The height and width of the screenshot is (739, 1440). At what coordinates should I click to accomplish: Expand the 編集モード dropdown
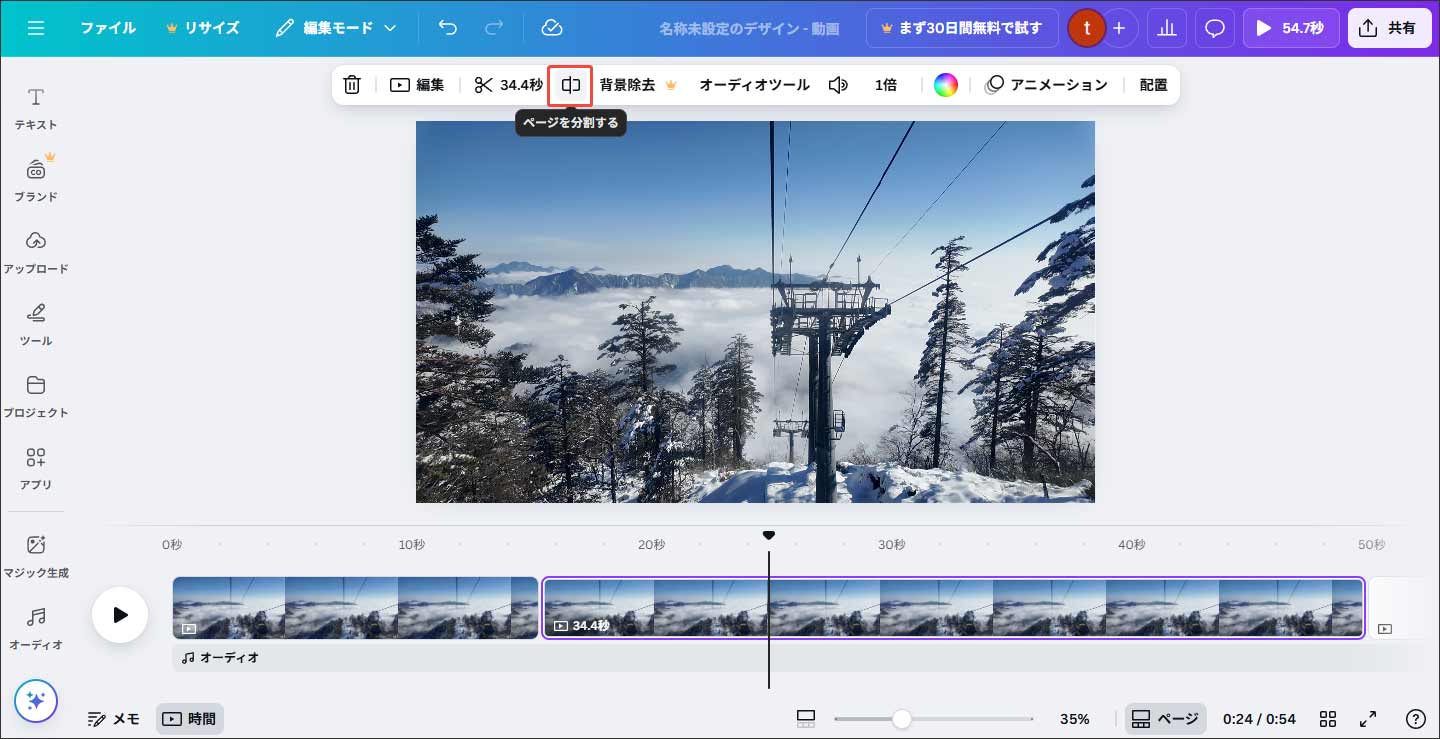coord(336,28)
